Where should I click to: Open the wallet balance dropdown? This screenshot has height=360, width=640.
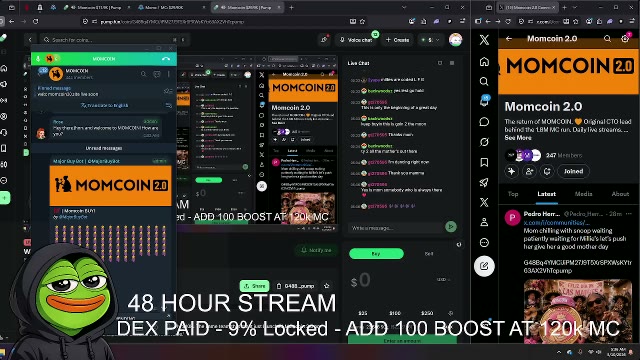click(430, 40)
